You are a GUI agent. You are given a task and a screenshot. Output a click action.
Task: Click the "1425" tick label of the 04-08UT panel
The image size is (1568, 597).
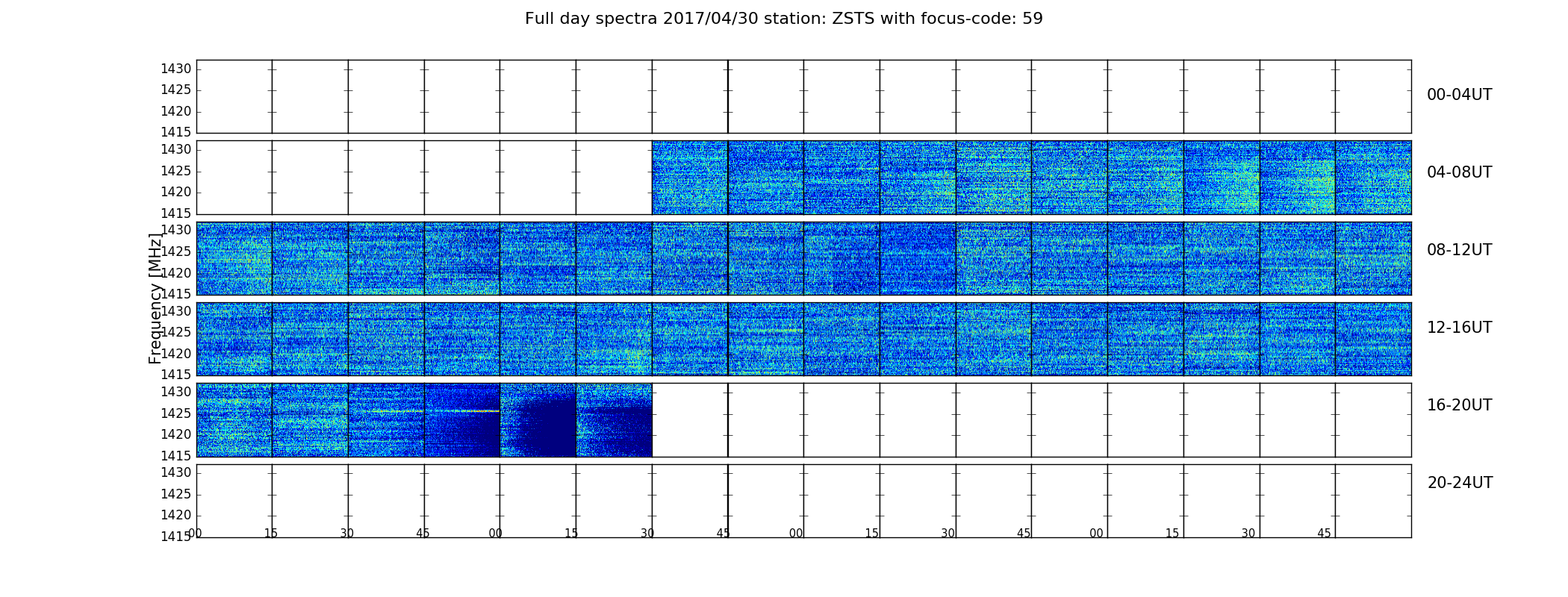pyautogui.click(x=176, y=171)
